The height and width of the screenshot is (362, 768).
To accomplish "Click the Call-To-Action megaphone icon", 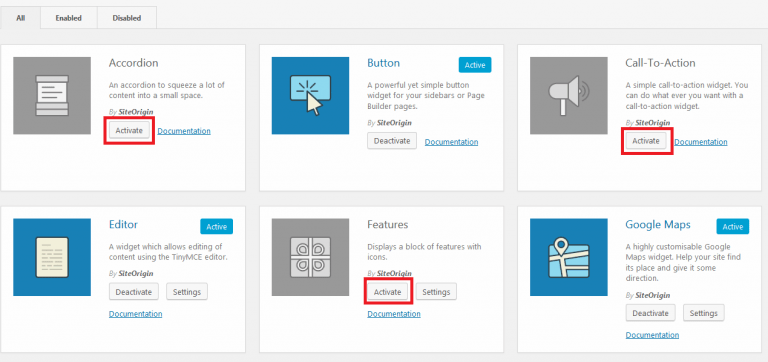I will pos(569,96).
